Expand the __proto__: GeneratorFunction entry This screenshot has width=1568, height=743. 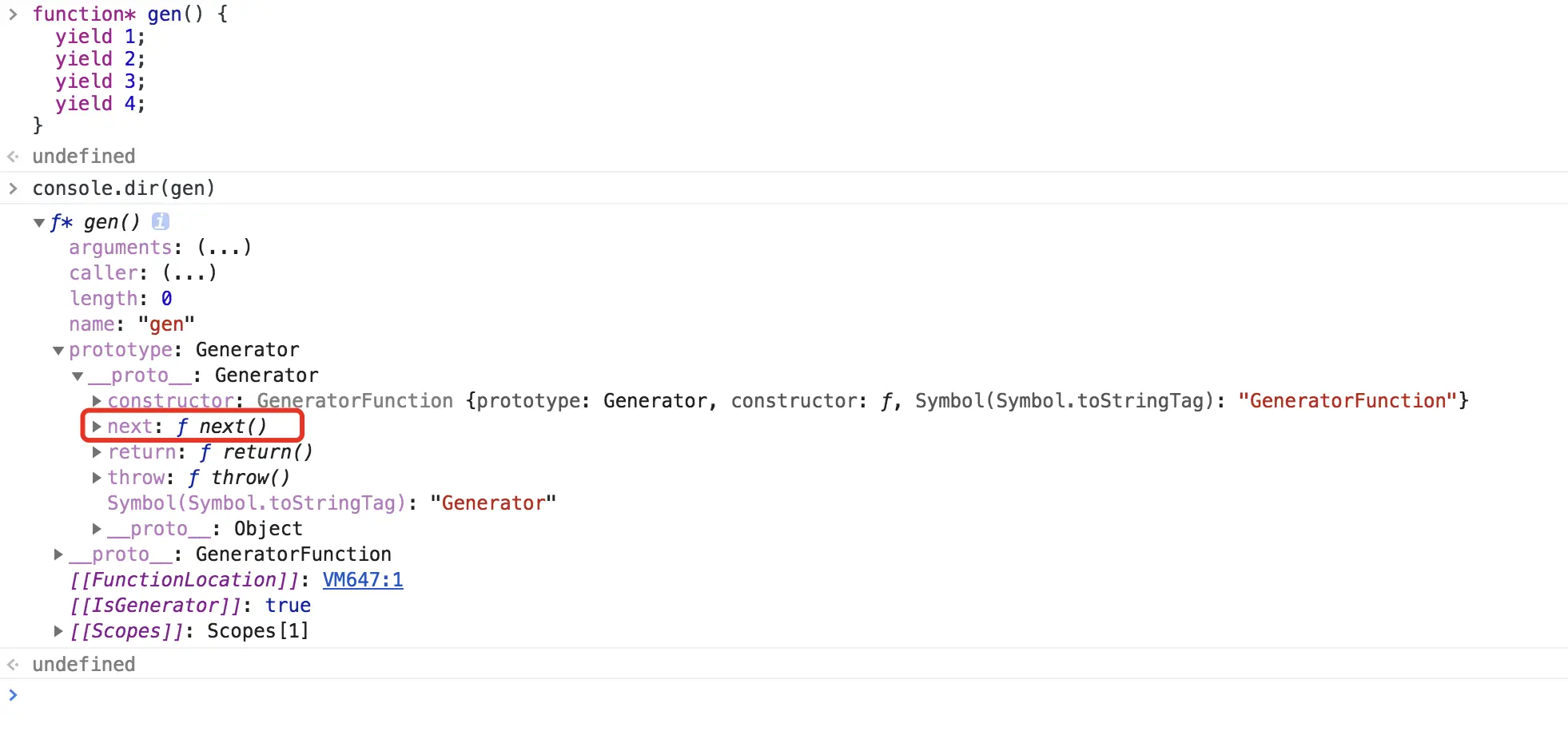click(58, 554)
